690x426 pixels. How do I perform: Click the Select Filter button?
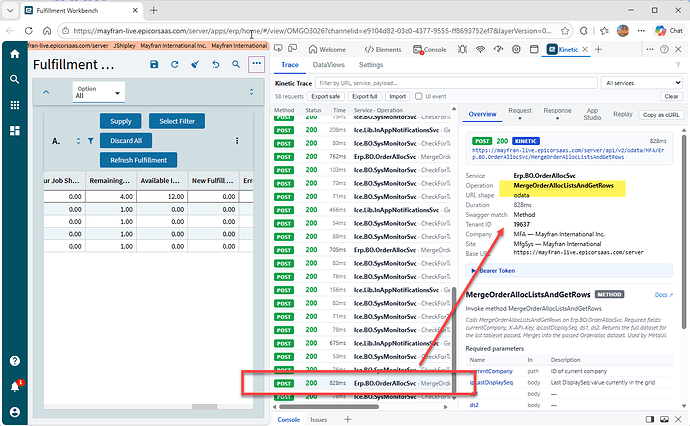click(x=177, y=121)
